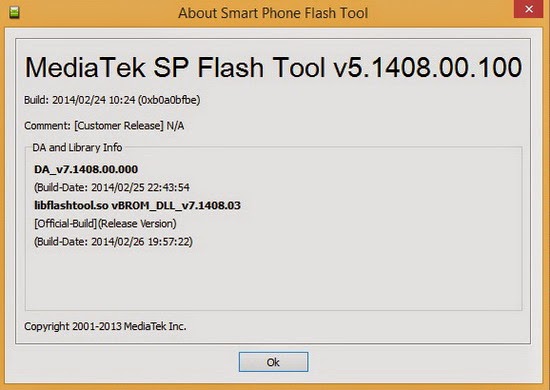
Task: Click the title 'About Smart Phone Flash Tool'
Action: (273, 13)
